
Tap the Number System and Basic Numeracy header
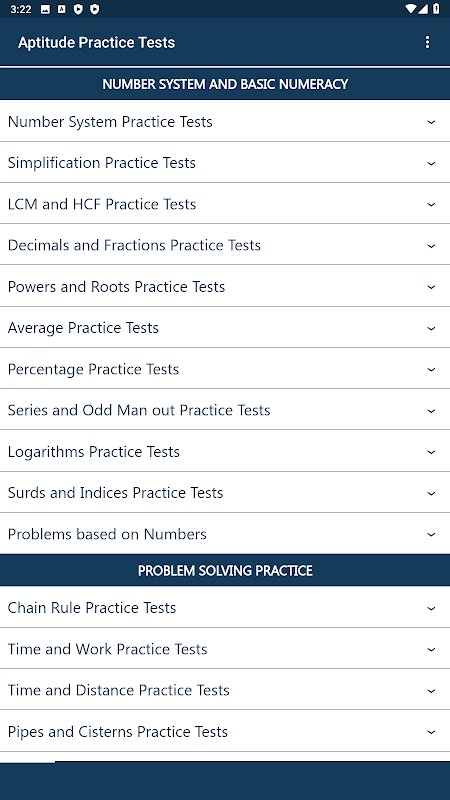click(225, 84)
